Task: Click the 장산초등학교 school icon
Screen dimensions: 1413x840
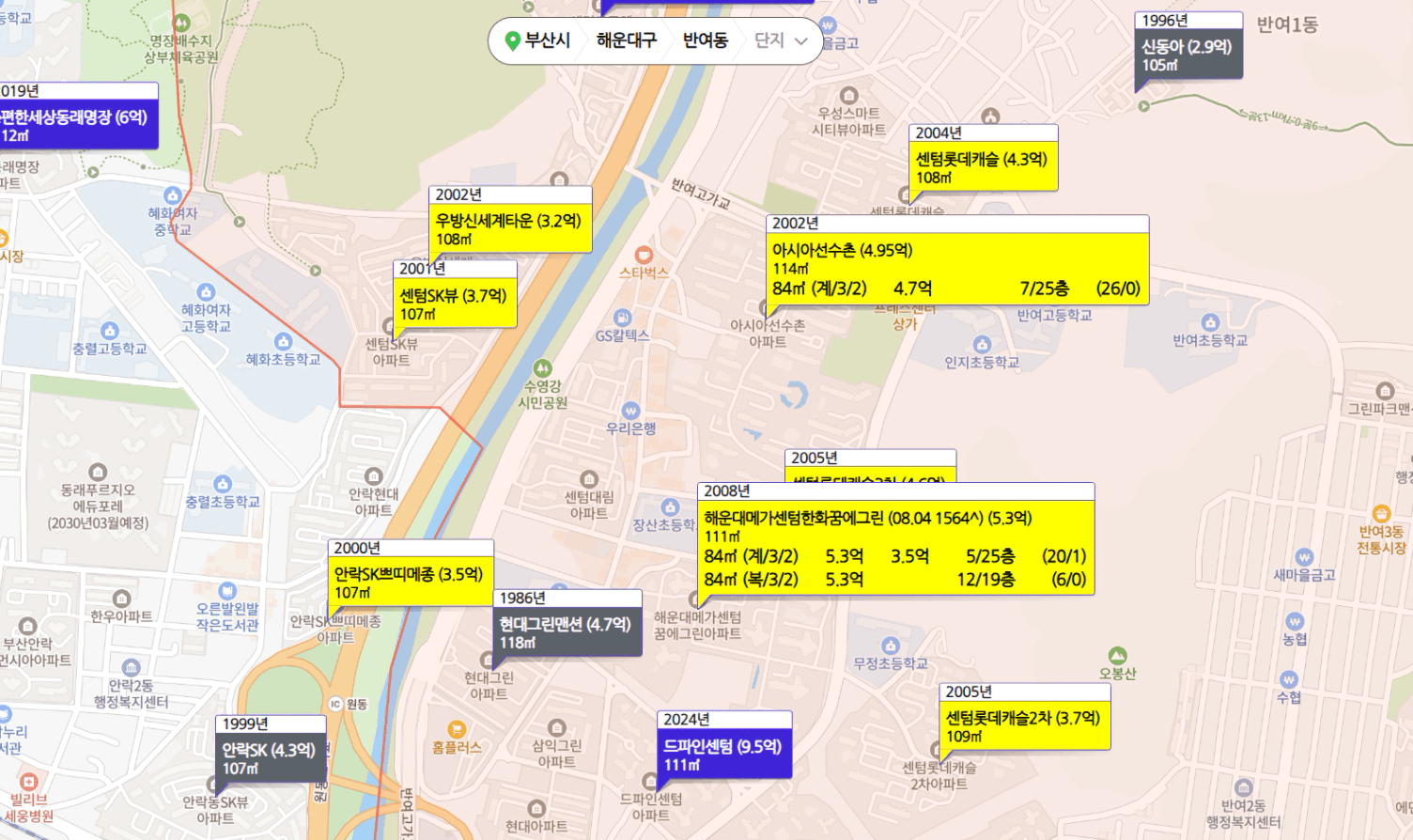Action: coord(670,507)
